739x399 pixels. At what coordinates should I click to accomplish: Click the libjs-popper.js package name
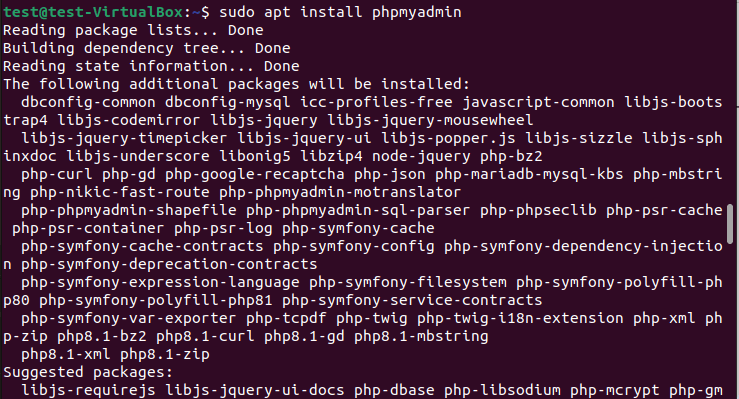pos(448,138)
